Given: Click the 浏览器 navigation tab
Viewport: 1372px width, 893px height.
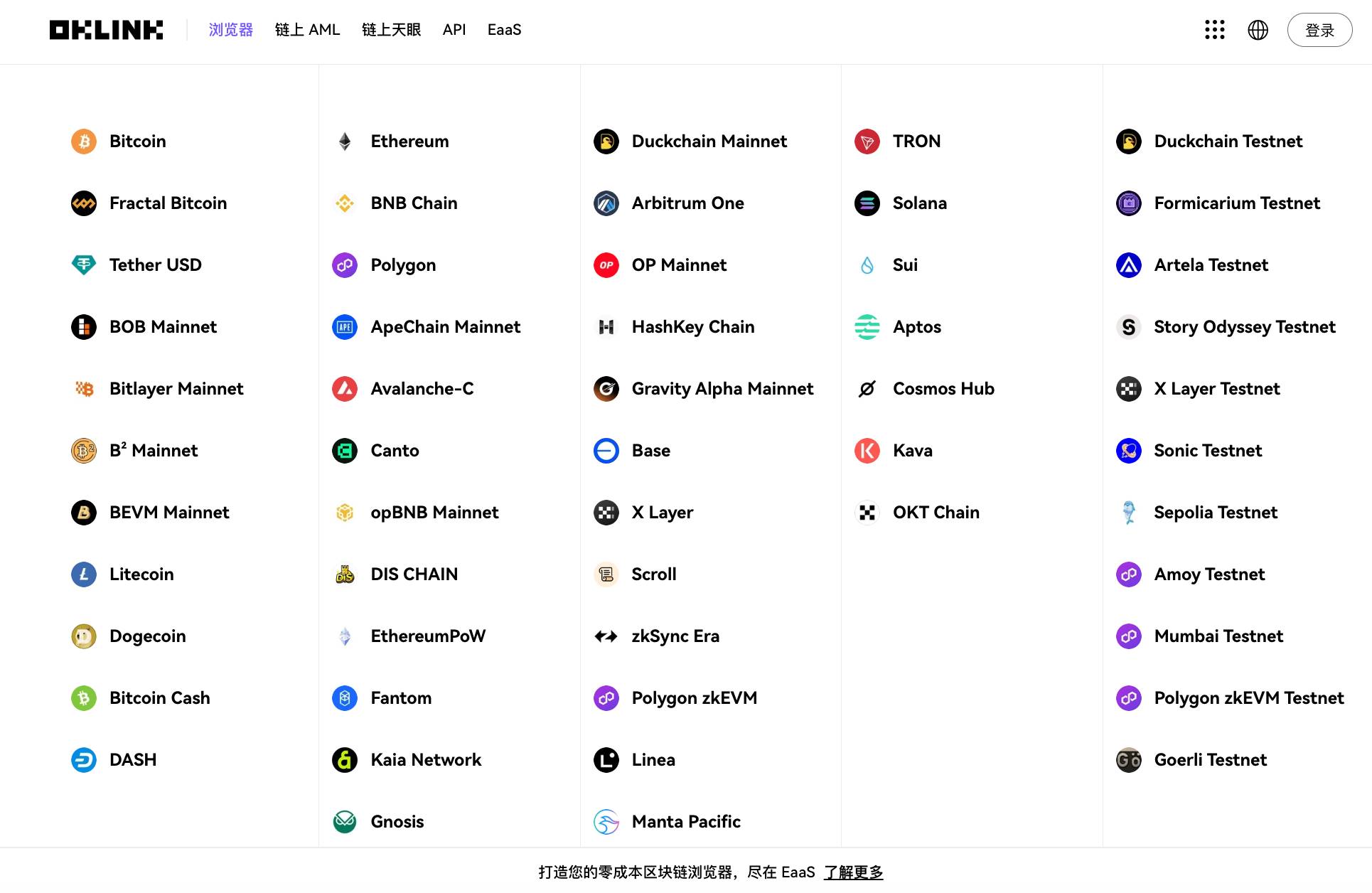Looking at the screenshot, I should pos(231,30).
